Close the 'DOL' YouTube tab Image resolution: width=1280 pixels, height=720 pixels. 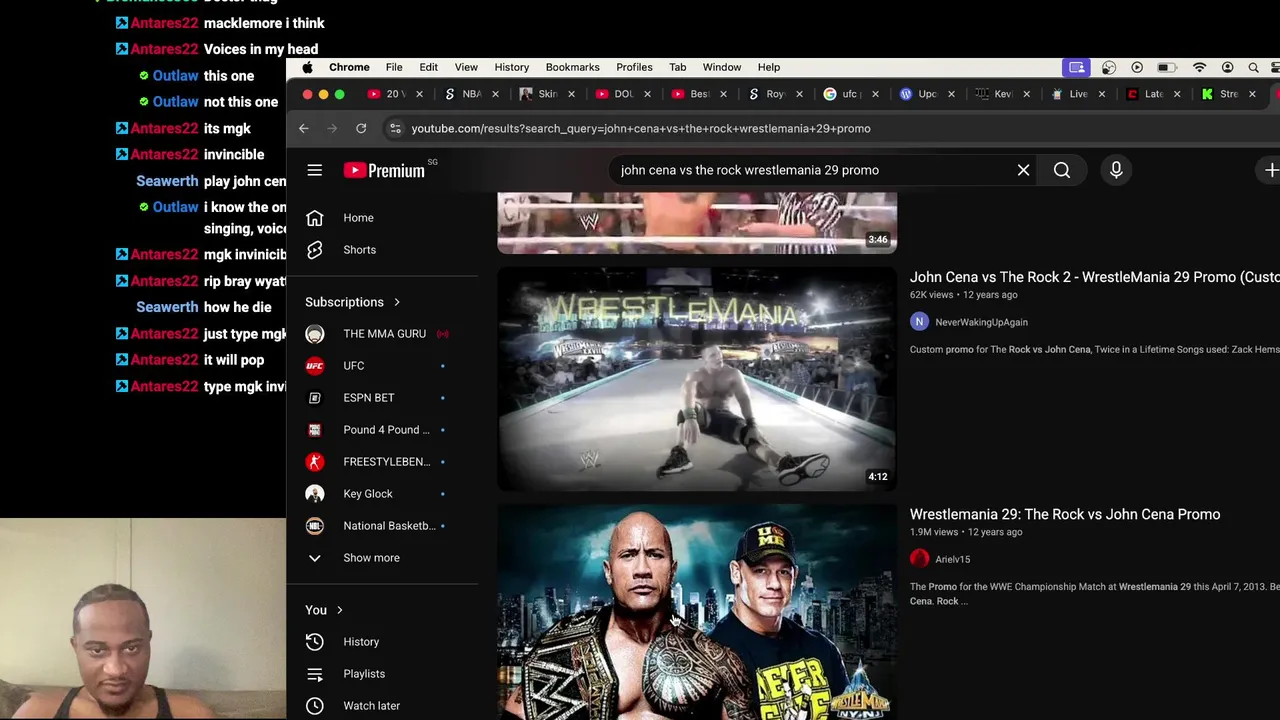coord(647,94)
